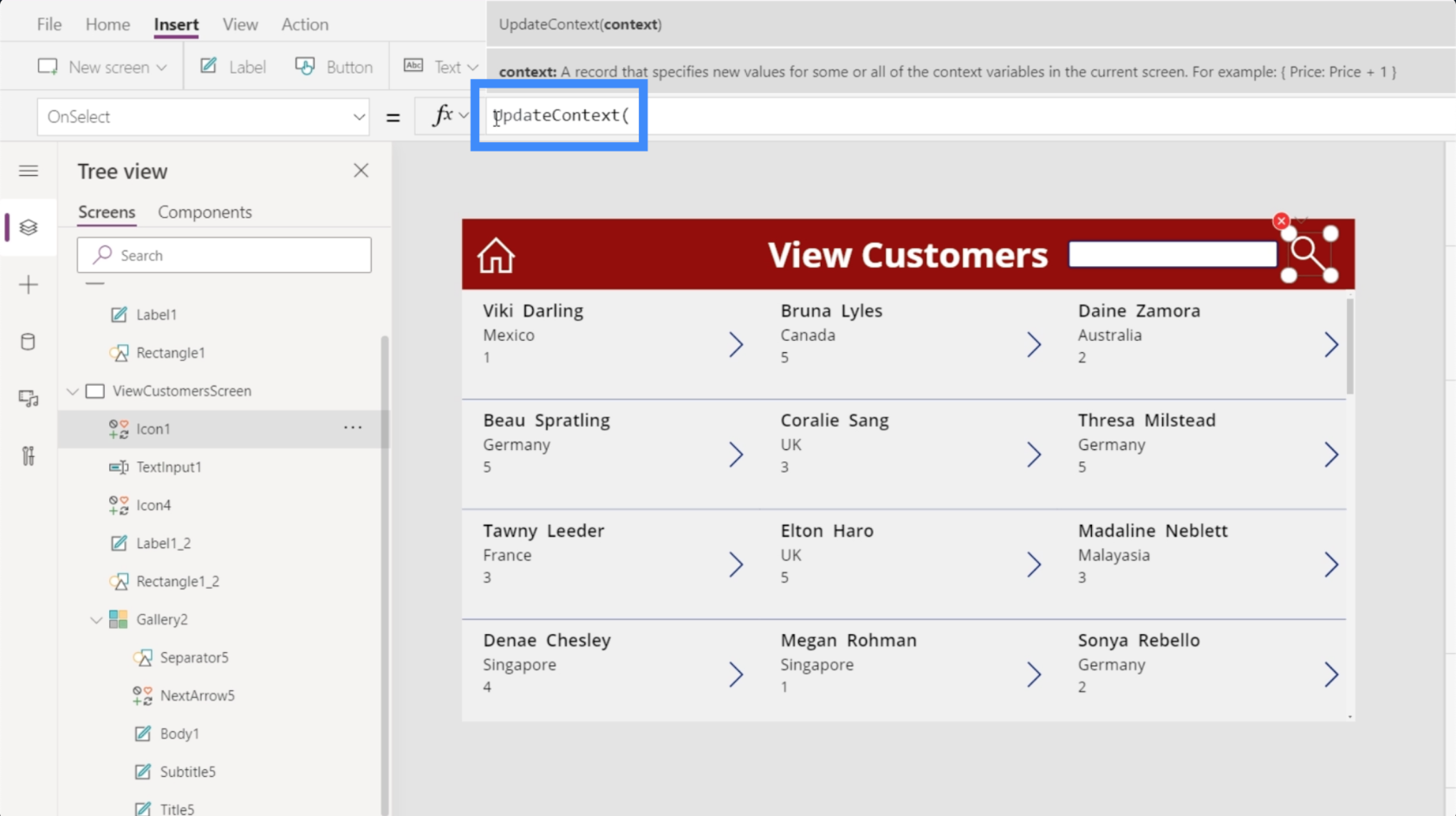This screenshot has width=1456, height=816.
Task: Select the Insert ribbon tab
Action: (176, 24)
